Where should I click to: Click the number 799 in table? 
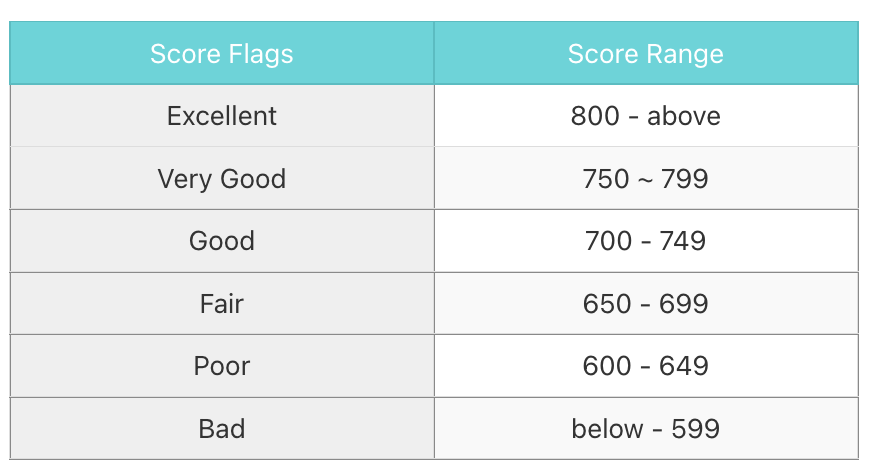(x=684, y=179)
